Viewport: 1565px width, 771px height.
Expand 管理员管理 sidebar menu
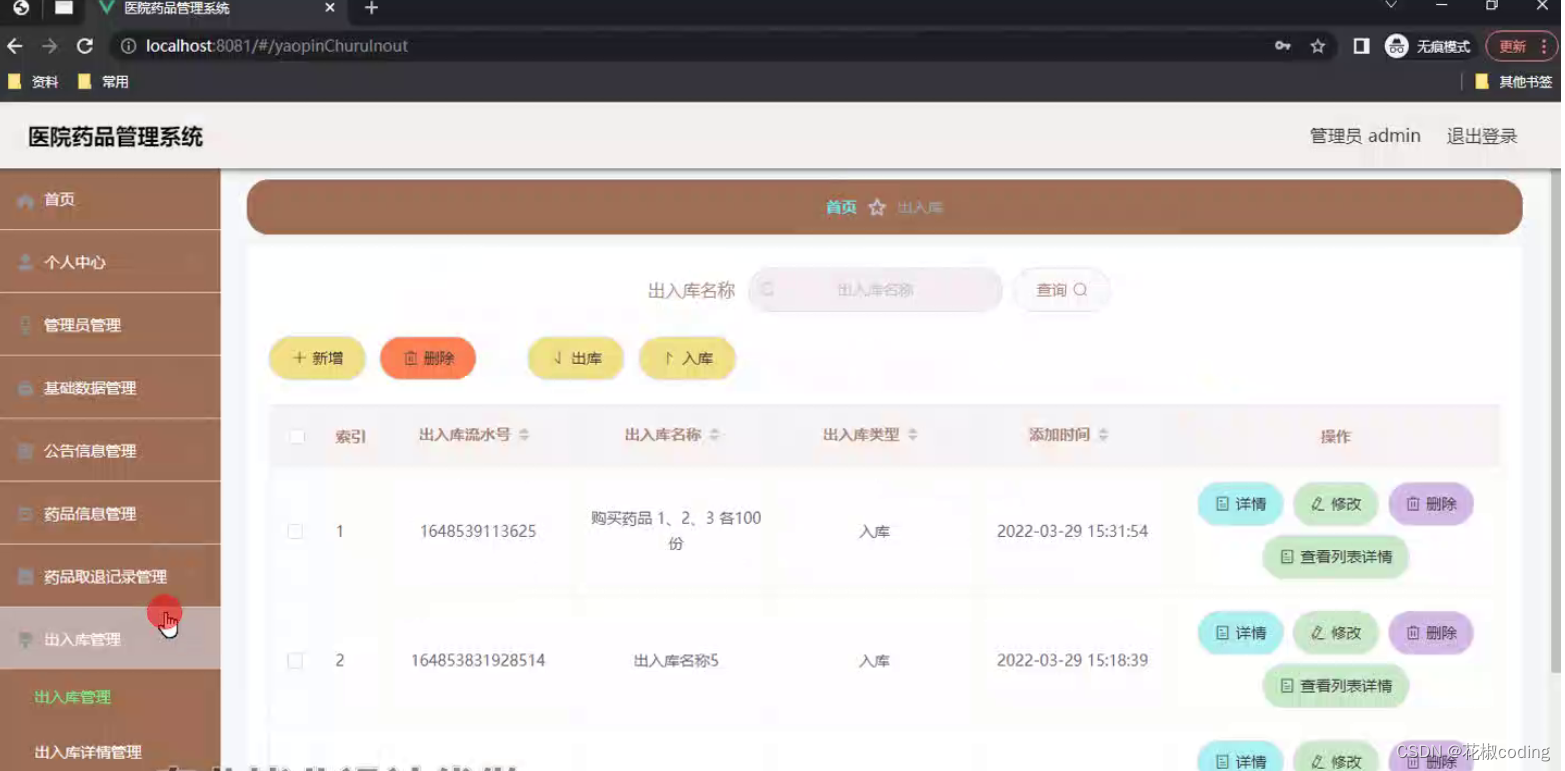coord(110,325)
